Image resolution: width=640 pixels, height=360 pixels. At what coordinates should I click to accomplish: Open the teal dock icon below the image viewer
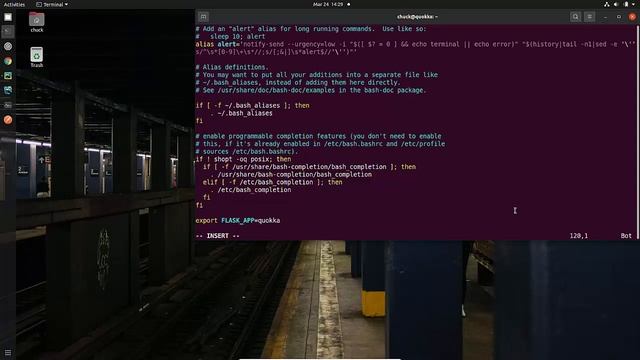pos(8,90)
